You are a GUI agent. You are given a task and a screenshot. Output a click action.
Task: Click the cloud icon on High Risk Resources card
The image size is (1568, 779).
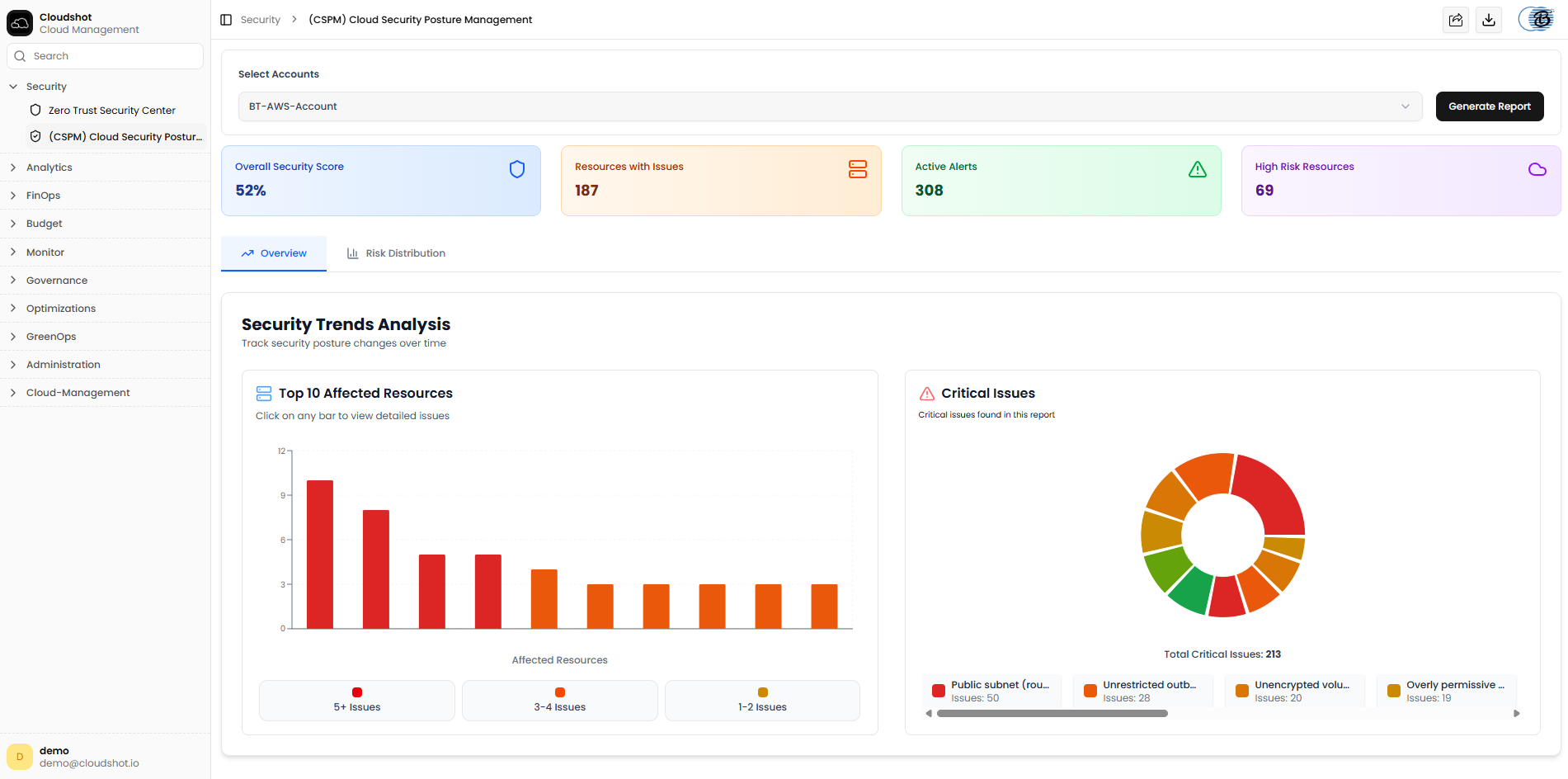[1537, 169]
